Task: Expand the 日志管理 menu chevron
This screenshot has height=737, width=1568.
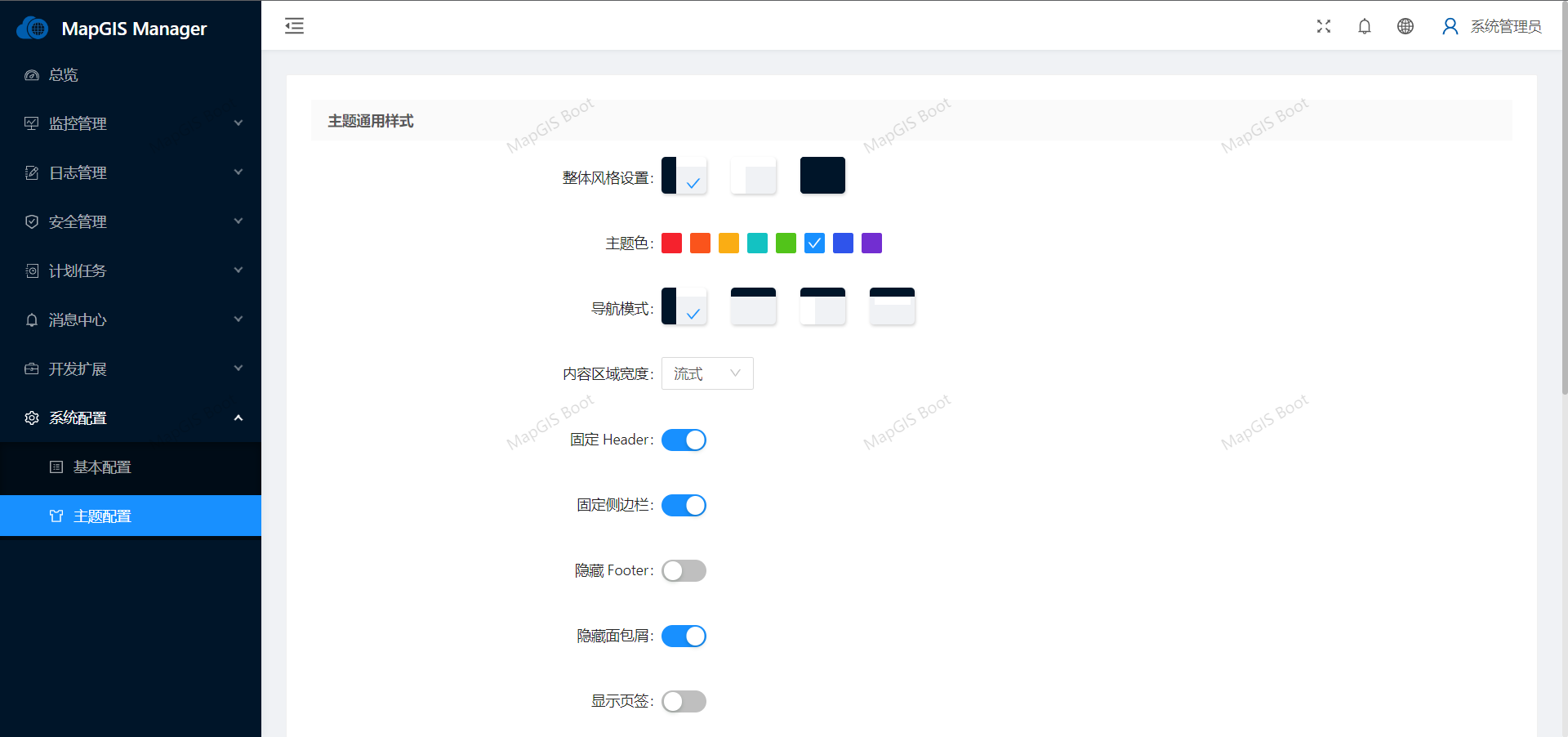Action: click(x=238, y=172)
